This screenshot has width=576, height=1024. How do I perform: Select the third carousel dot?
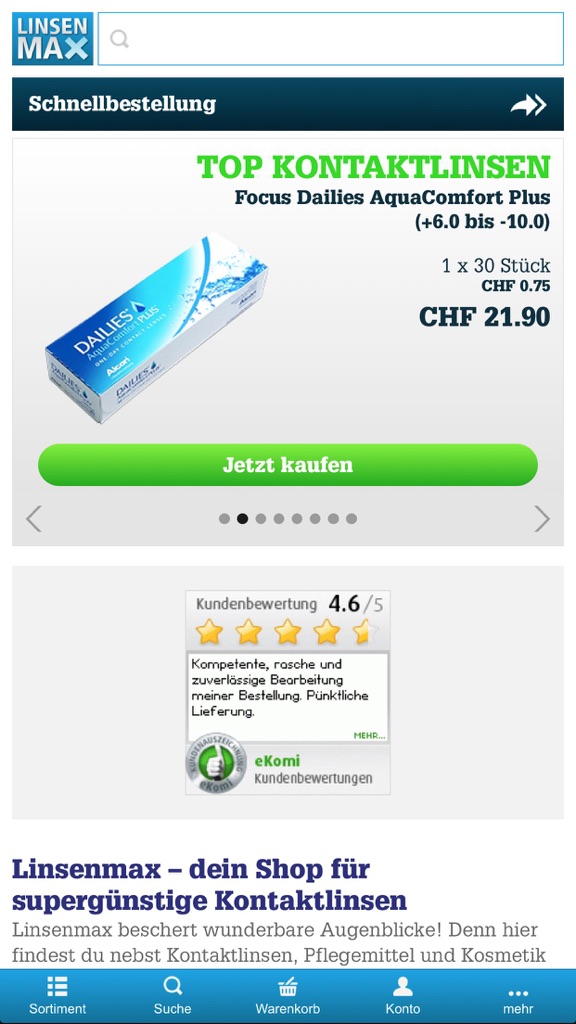click(x=261, y=519)
